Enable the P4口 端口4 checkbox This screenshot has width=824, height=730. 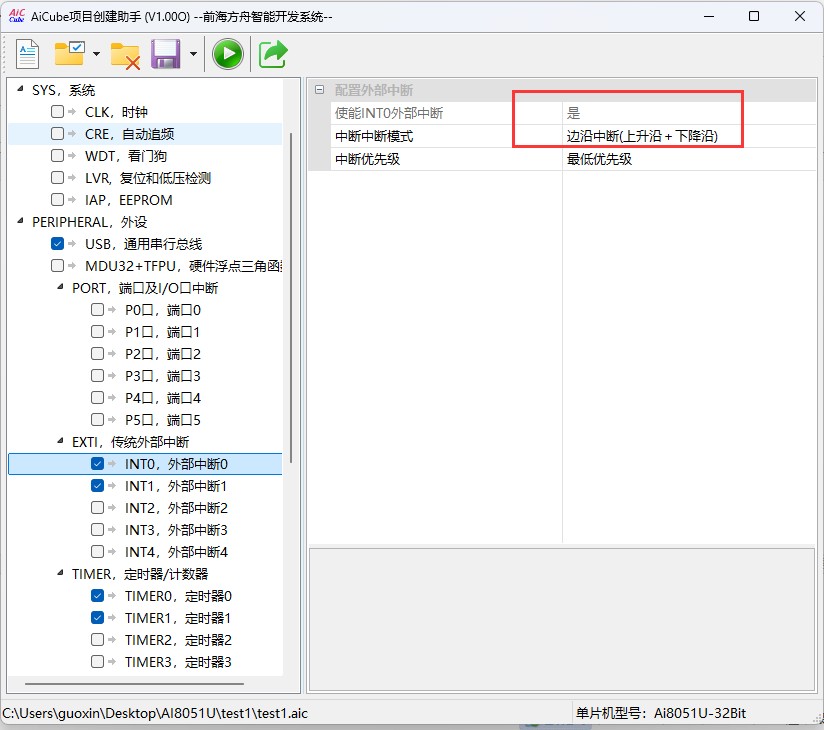click(97, 397)
